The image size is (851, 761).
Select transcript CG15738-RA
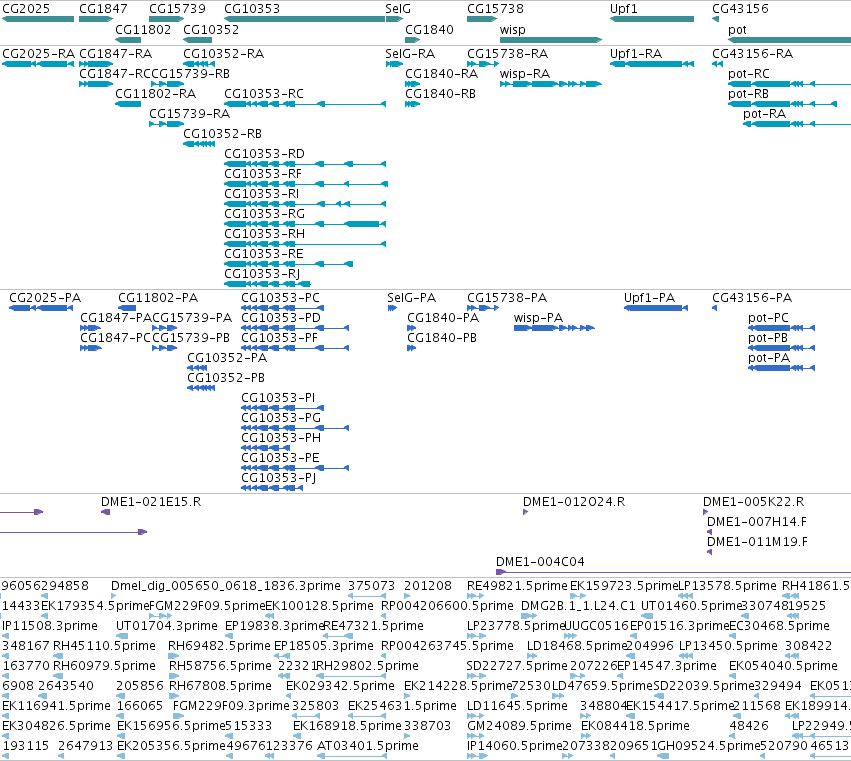click(x=507, y=54)
